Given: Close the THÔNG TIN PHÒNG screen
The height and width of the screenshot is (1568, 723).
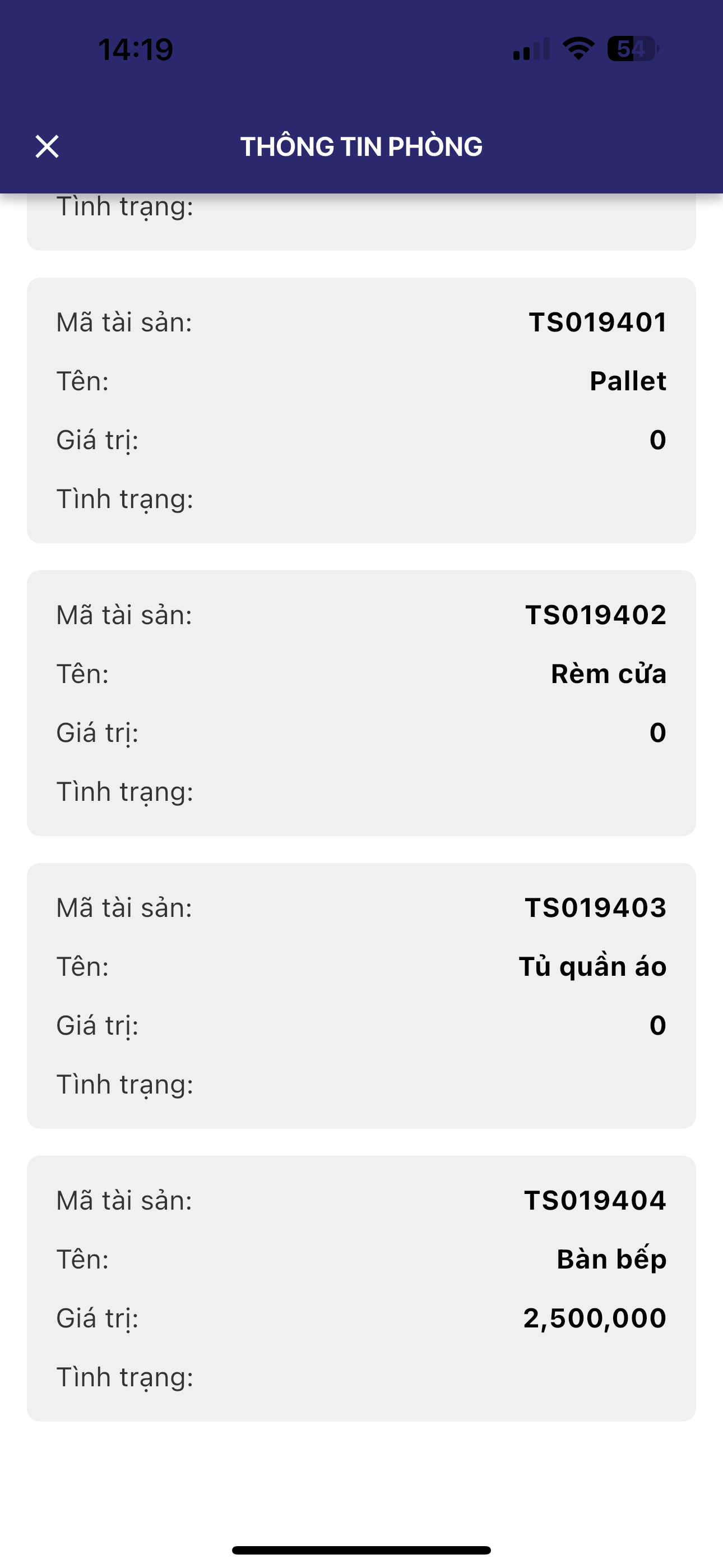Looking at the screenshot, I should 47,147.
